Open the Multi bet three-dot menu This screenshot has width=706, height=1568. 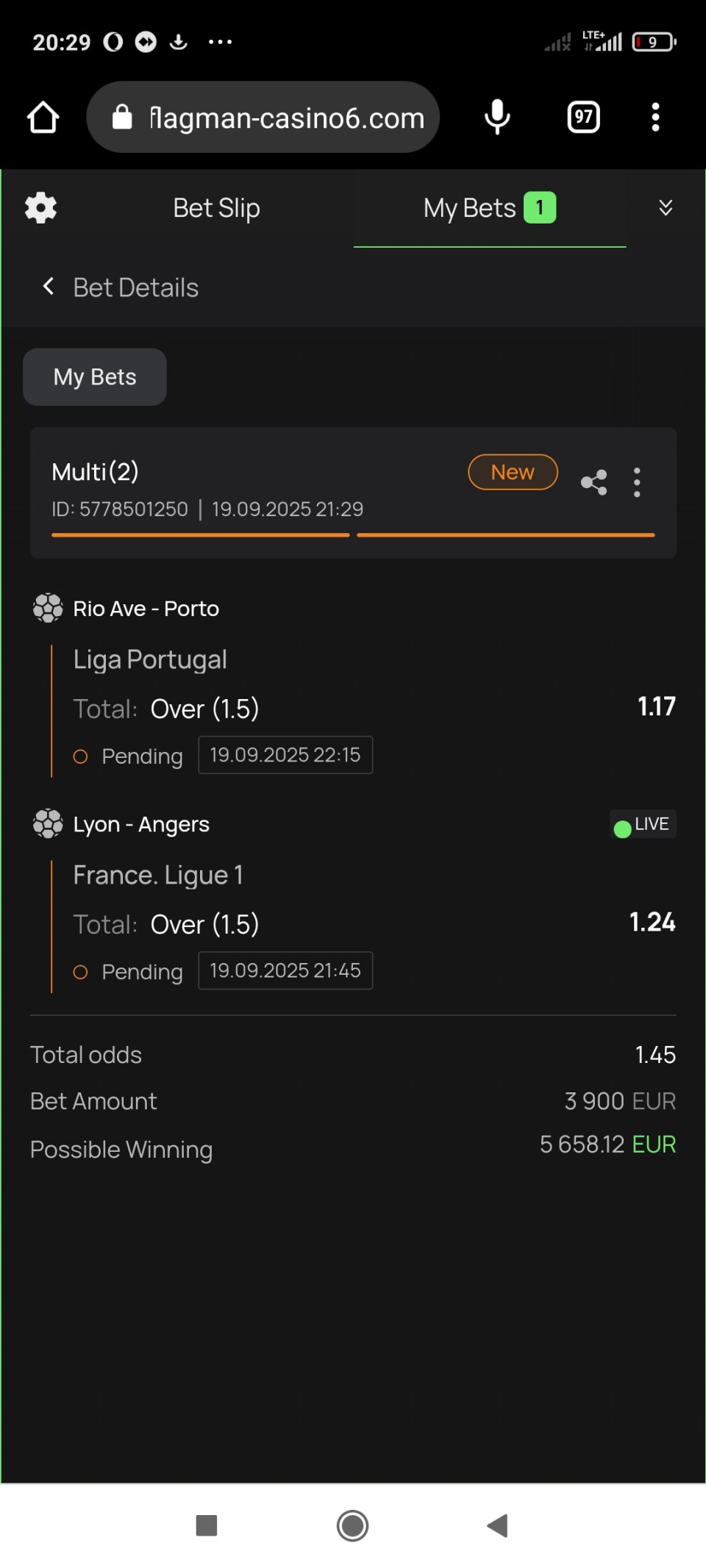point(637,483)
